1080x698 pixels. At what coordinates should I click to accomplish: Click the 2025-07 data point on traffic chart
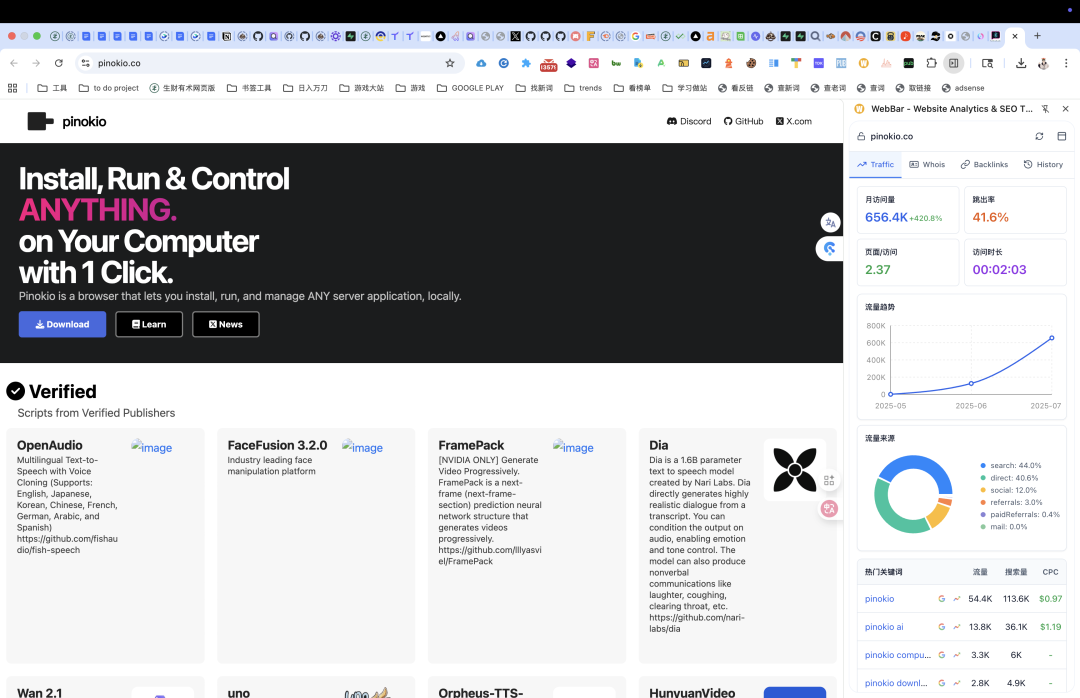(1052, 338)
